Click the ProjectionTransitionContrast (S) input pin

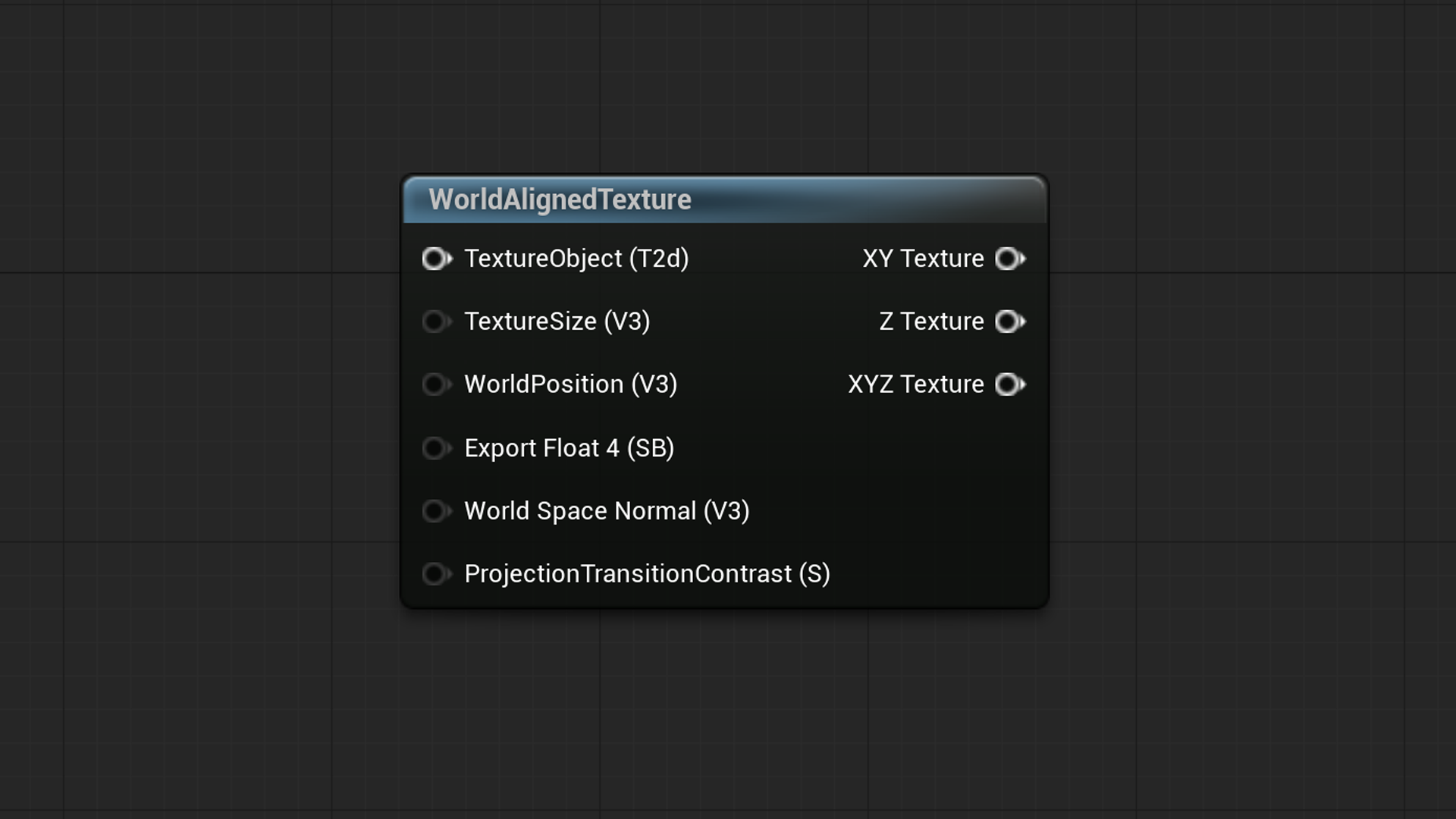(435, 574)
